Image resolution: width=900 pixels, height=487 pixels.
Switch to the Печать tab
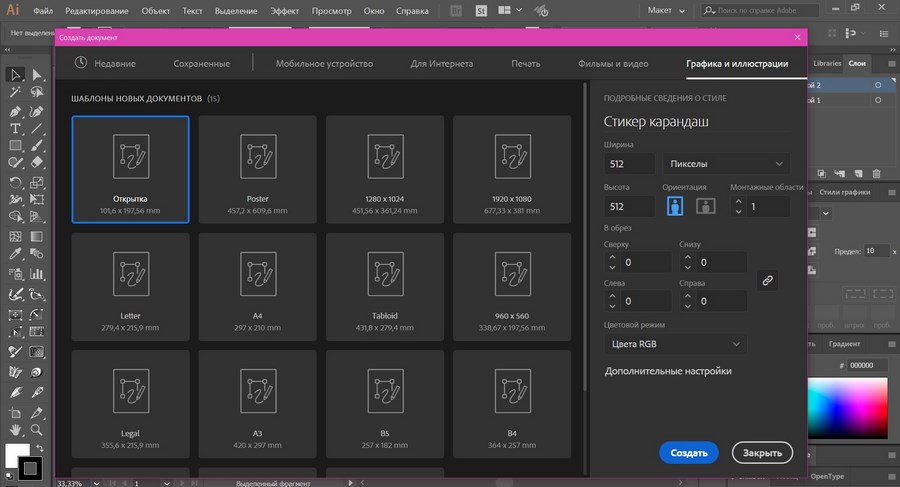click(x=526, y=64)
